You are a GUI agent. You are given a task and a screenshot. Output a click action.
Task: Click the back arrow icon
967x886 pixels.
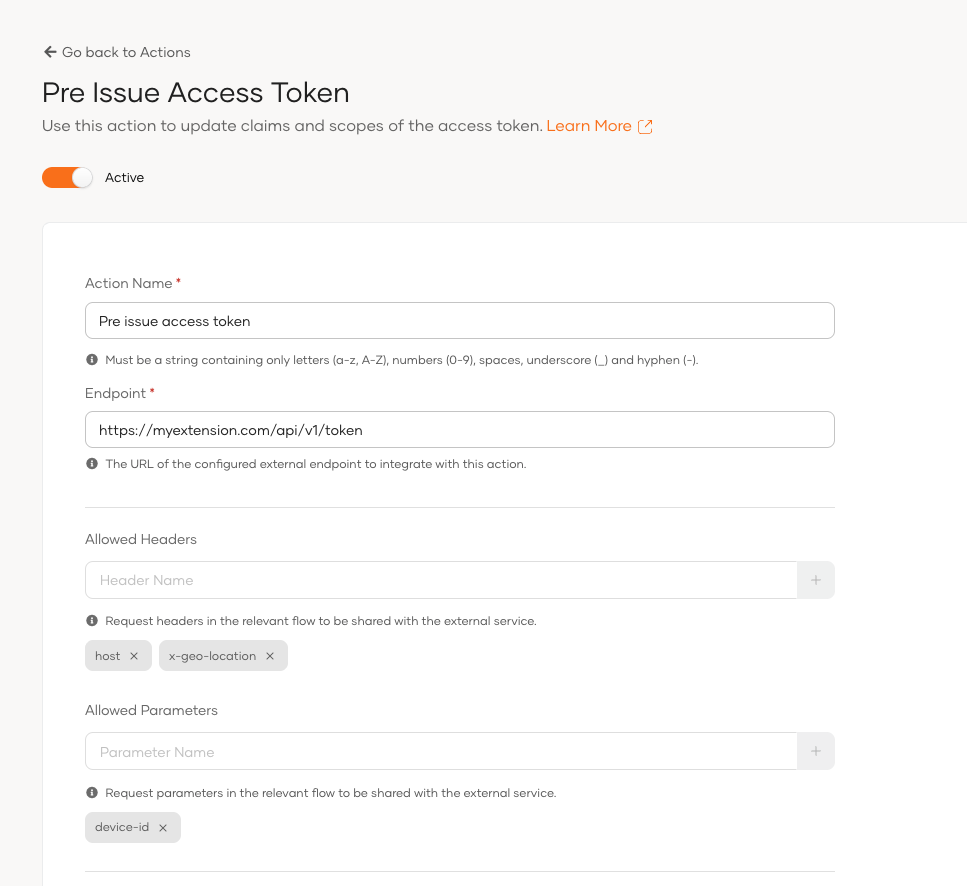point(48,52)
